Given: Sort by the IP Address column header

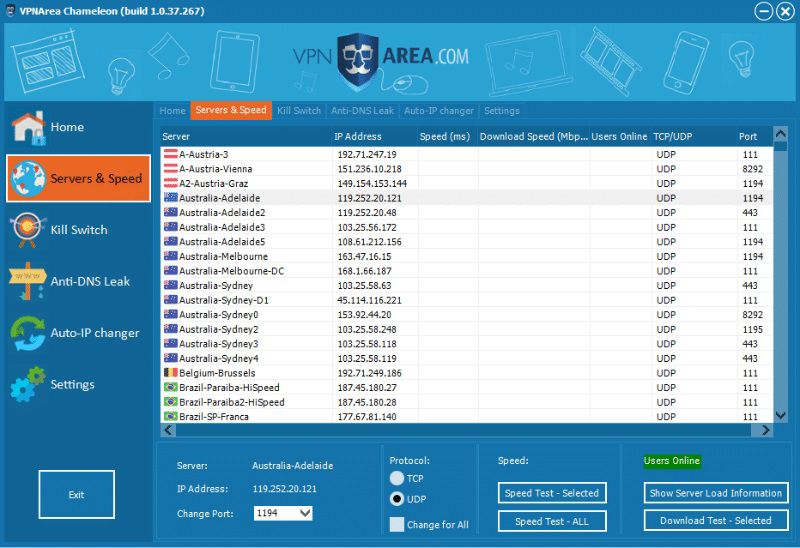Looking at the screenshot, I should pos(375,137).
